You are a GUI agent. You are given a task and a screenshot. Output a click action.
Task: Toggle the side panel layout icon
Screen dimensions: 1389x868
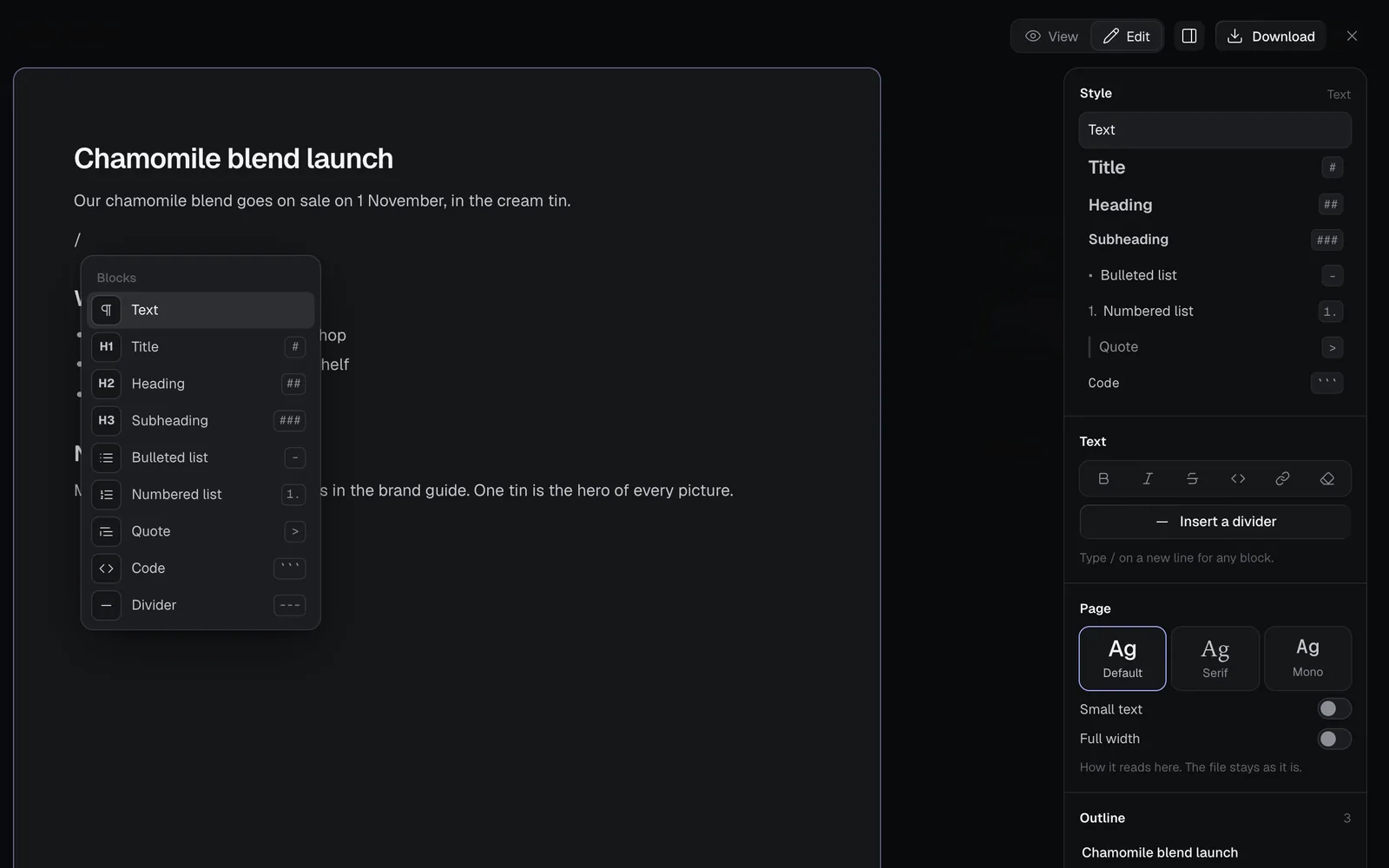tap(1189, 36)
